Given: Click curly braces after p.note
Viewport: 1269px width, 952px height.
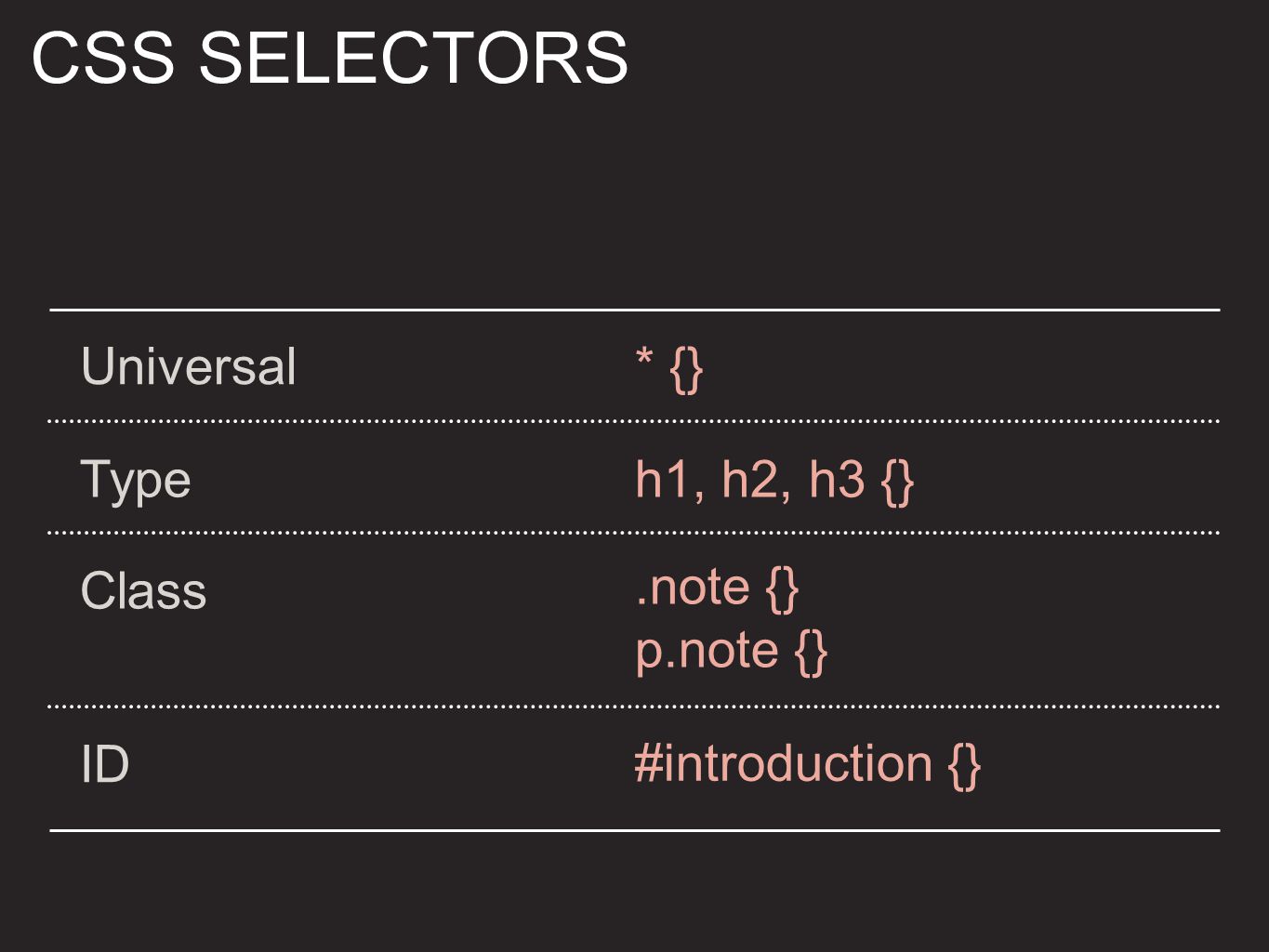Looking at the screenshot, I should pos(812,653).
